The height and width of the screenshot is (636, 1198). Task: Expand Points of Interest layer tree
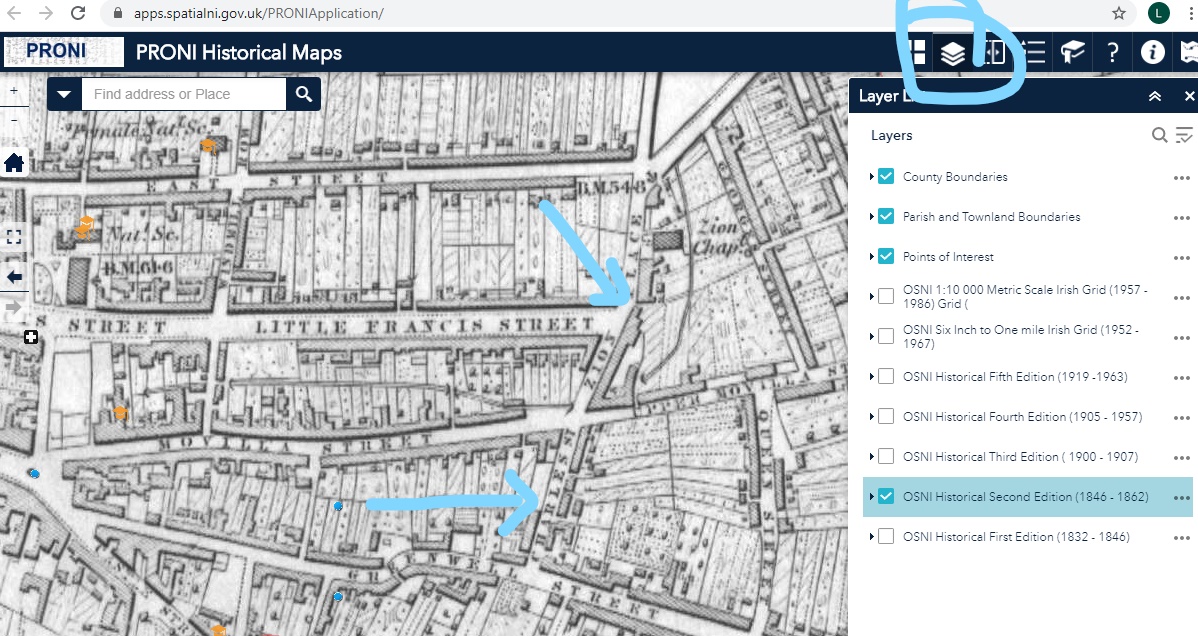click(871, 256)
